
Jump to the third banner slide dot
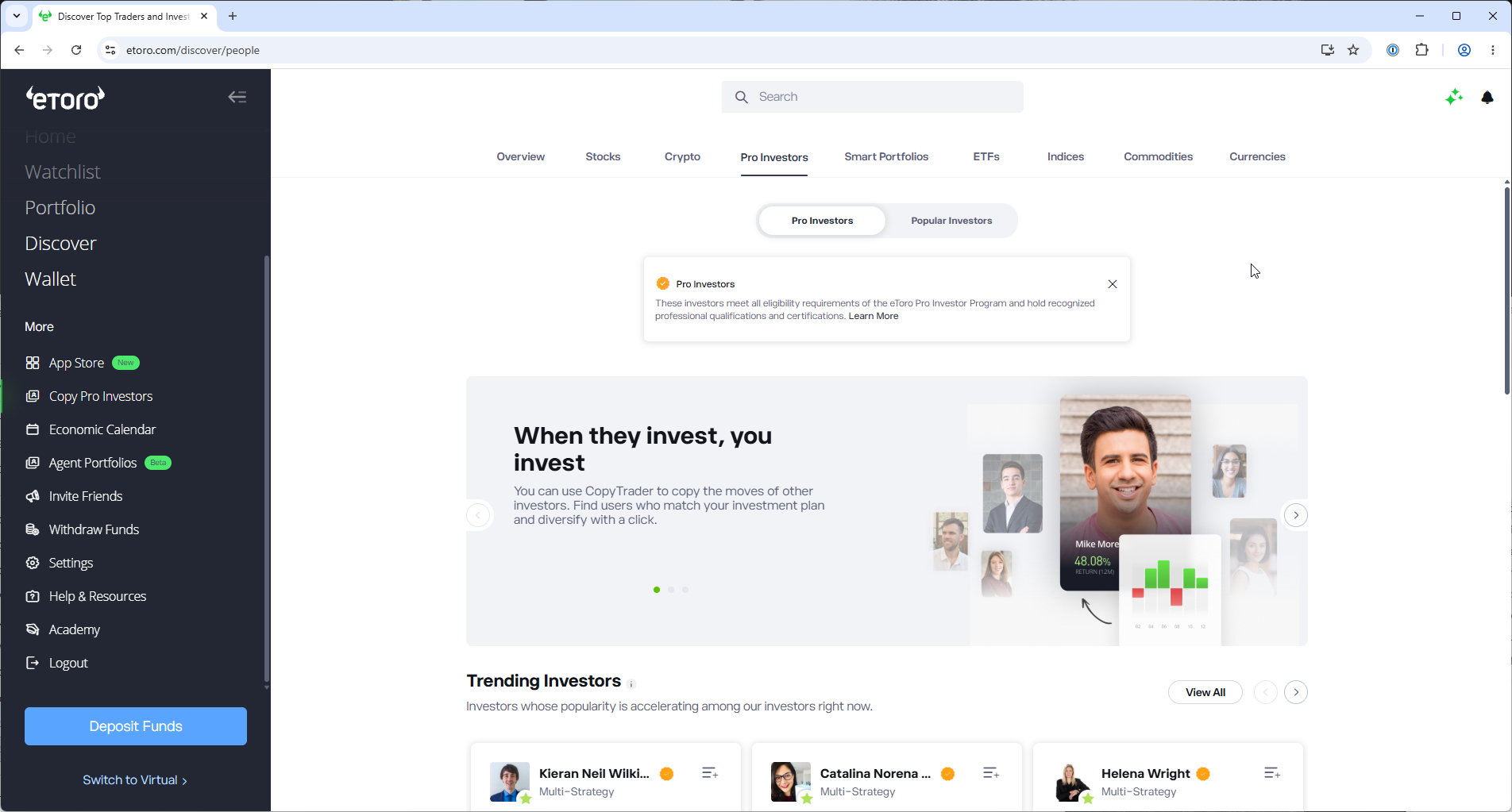[x=685, y=590]
